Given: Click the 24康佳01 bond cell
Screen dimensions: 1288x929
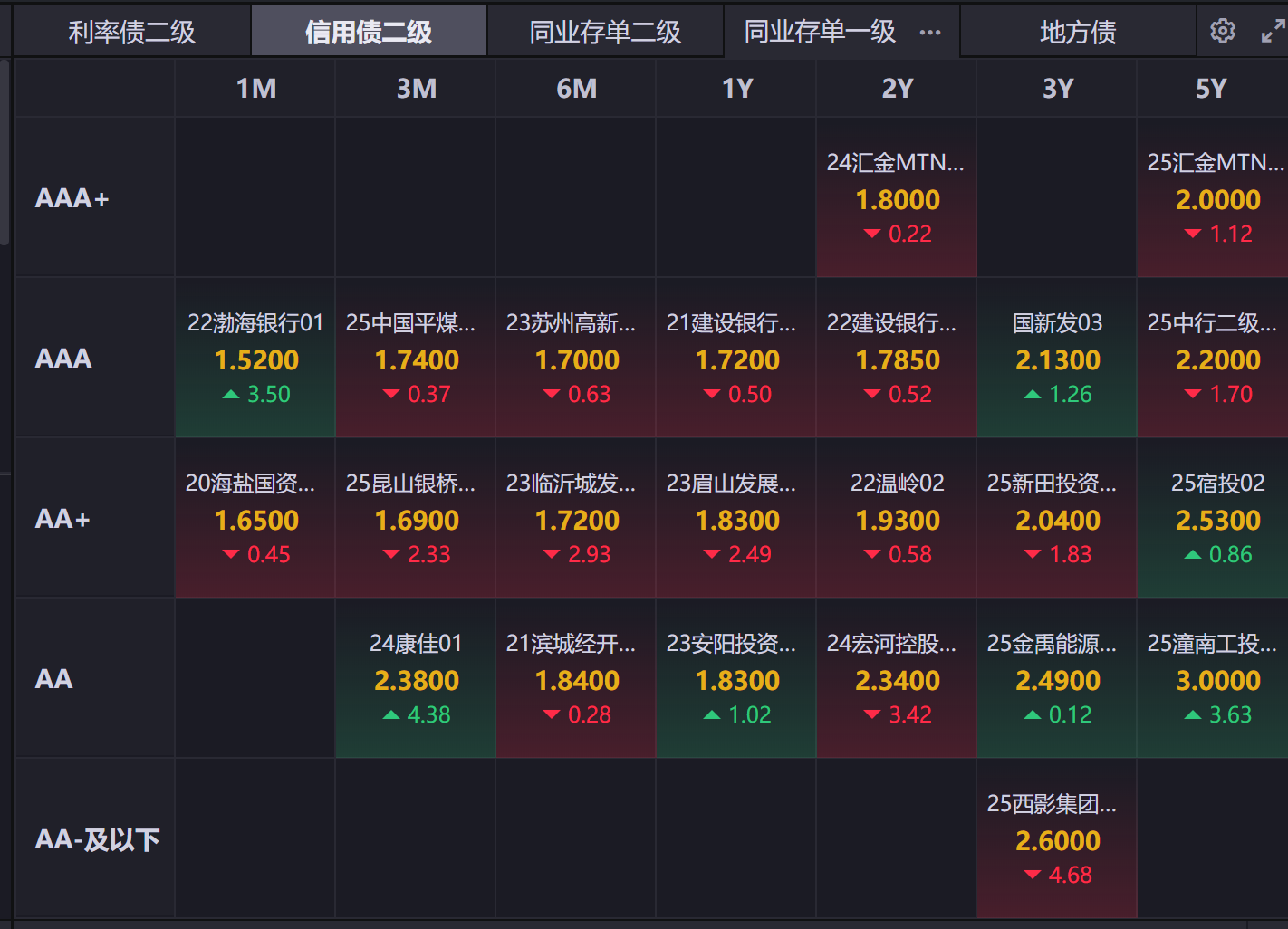Looking at the screenshot, I should pos(416,679).
